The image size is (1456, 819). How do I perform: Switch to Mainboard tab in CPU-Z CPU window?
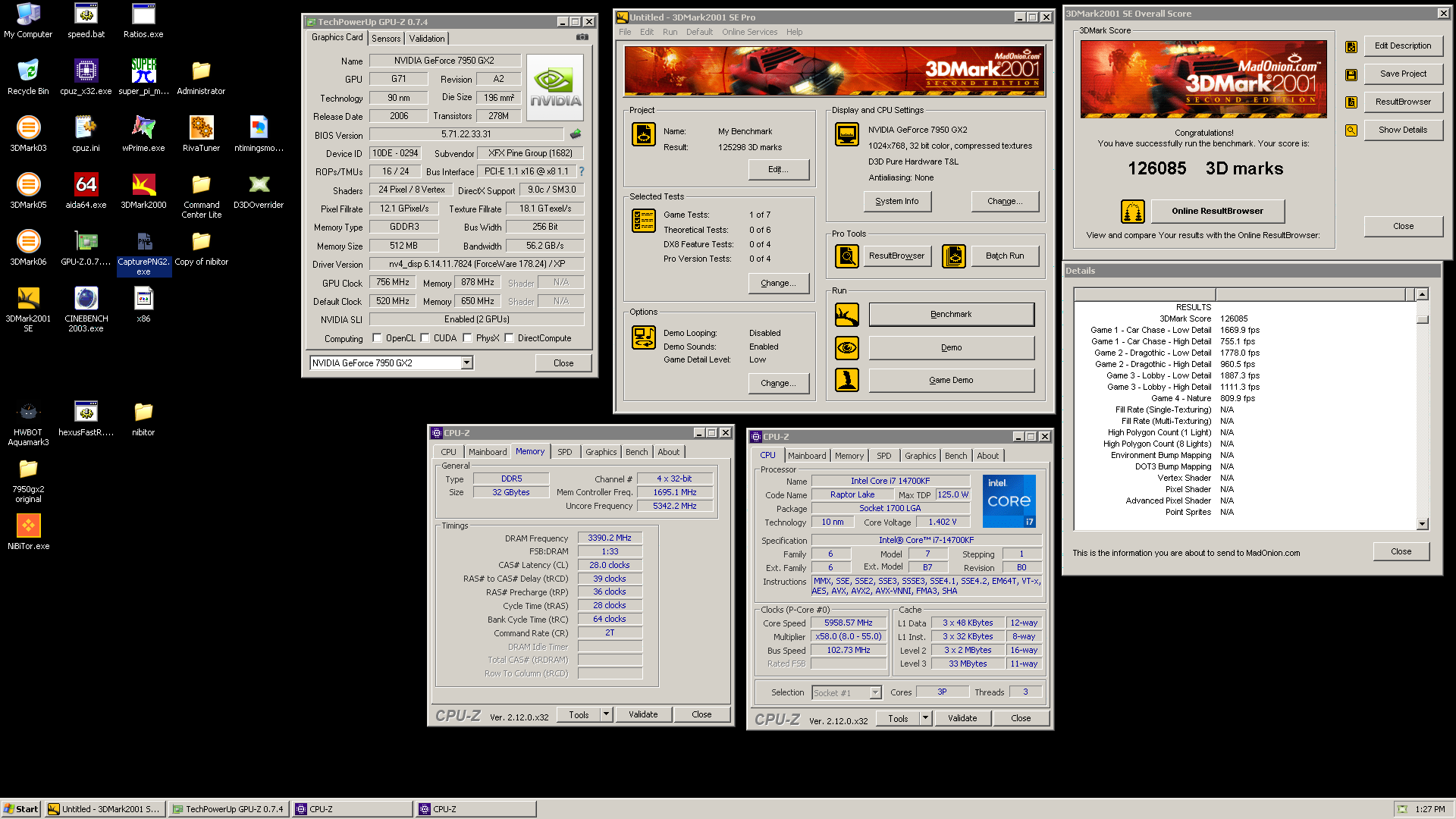coord(807,456)
